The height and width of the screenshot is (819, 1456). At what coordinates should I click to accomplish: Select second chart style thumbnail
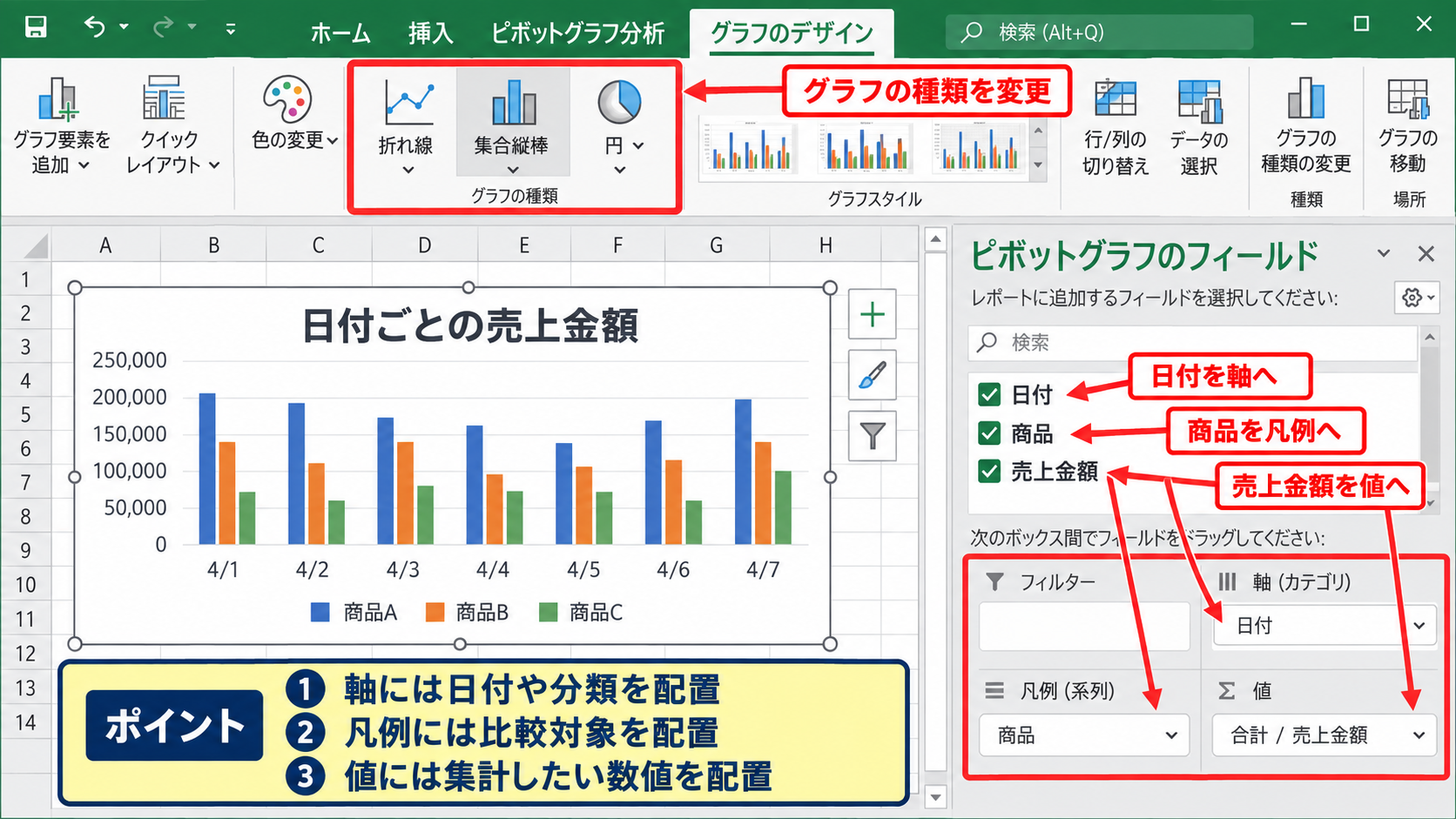pyautogui.click(x=865, y=146)
